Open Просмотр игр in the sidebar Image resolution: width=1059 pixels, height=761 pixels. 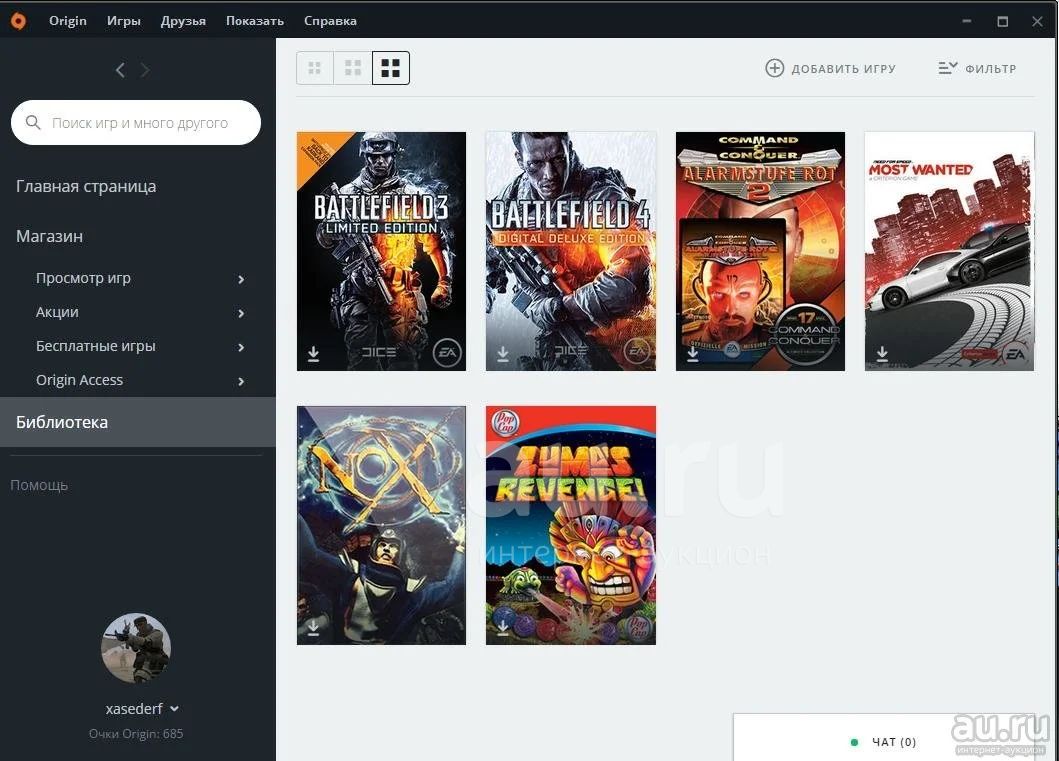pyautogui.click(x=83, y=278)
